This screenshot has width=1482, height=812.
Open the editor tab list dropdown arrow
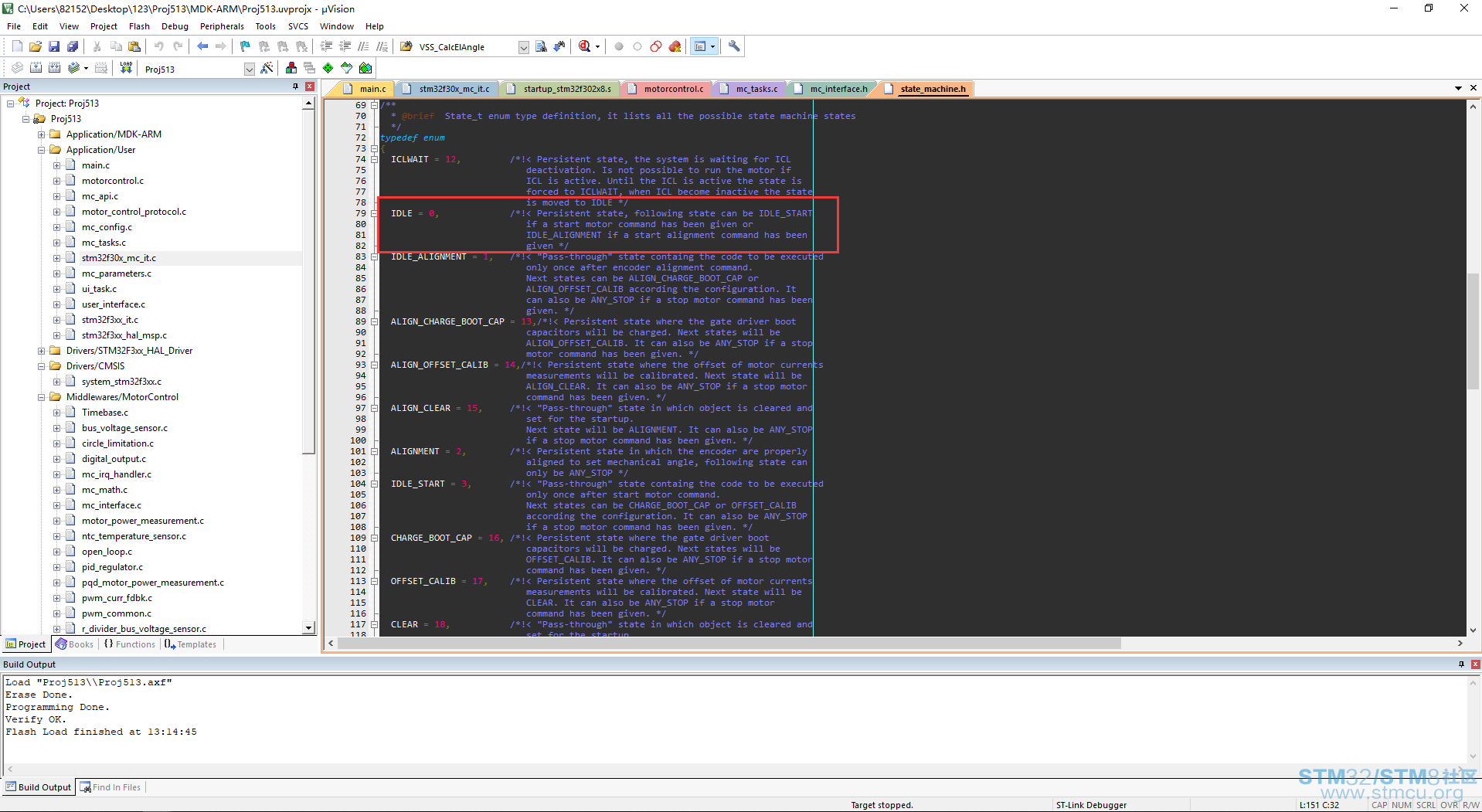point(1458,88)
